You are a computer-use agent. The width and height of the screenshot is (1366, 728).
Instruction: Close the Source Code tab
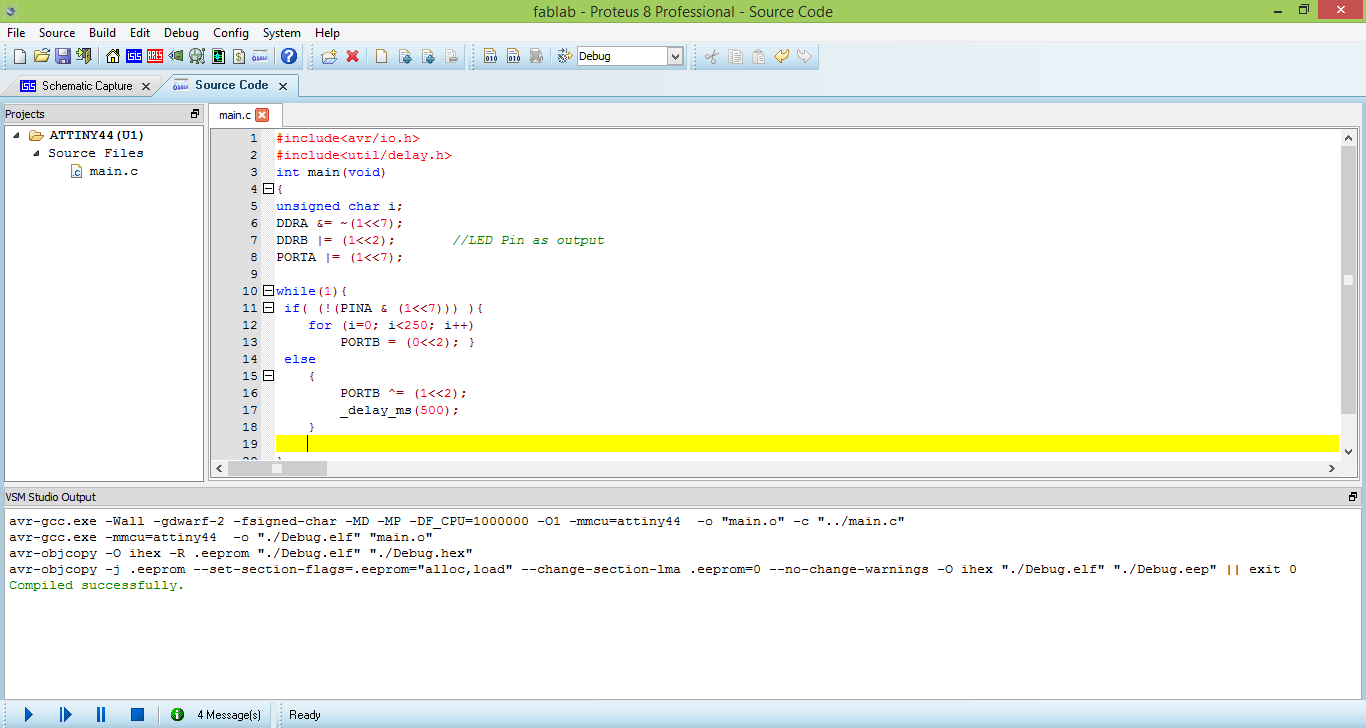[x=283, y=86]
